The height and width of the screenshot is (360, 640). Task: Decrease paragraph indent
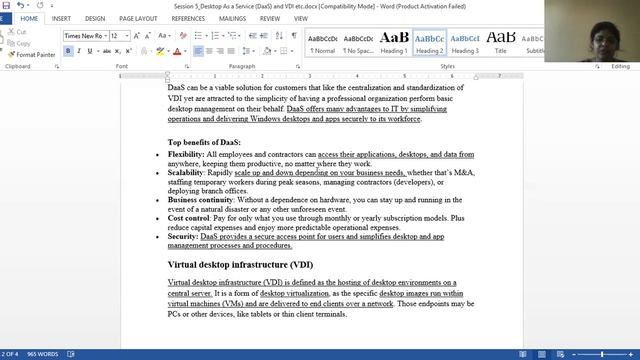(253, 36)
